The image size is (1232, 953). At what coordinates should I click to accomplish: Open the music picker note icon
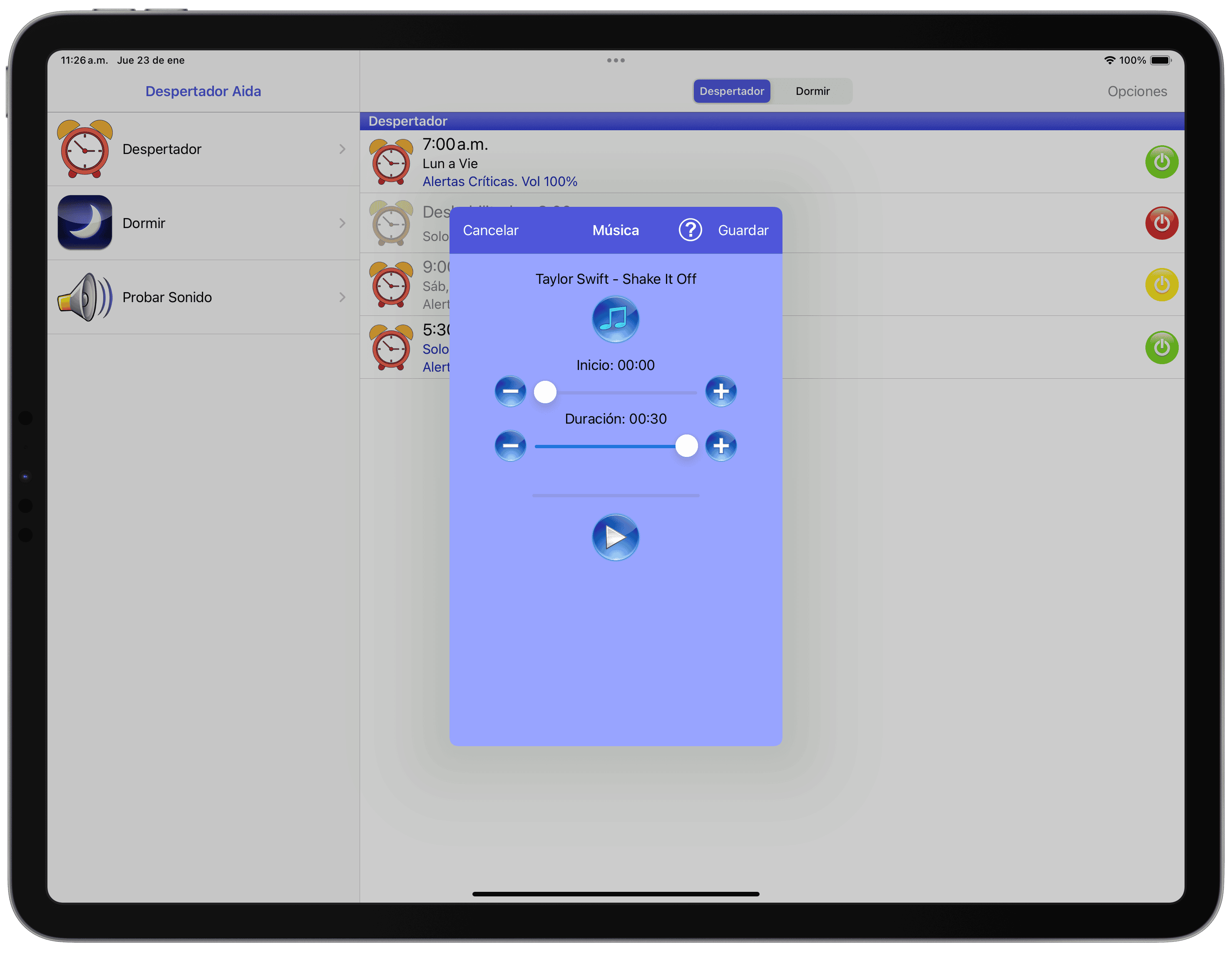point(616,319)
